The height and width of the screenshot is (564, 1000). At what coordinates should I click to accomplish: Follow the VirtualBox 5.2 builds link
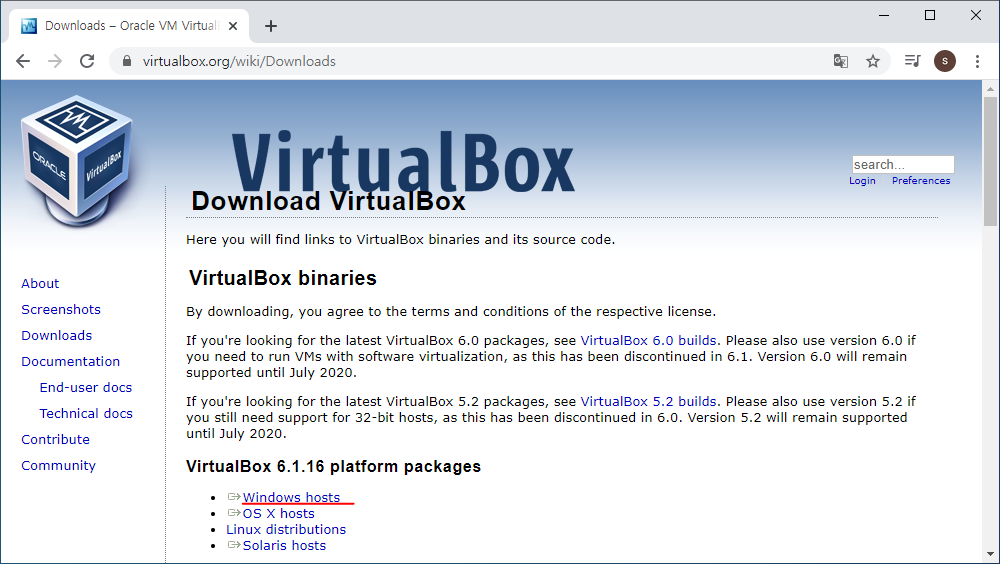pyautogui.click(x=648, y=401)
